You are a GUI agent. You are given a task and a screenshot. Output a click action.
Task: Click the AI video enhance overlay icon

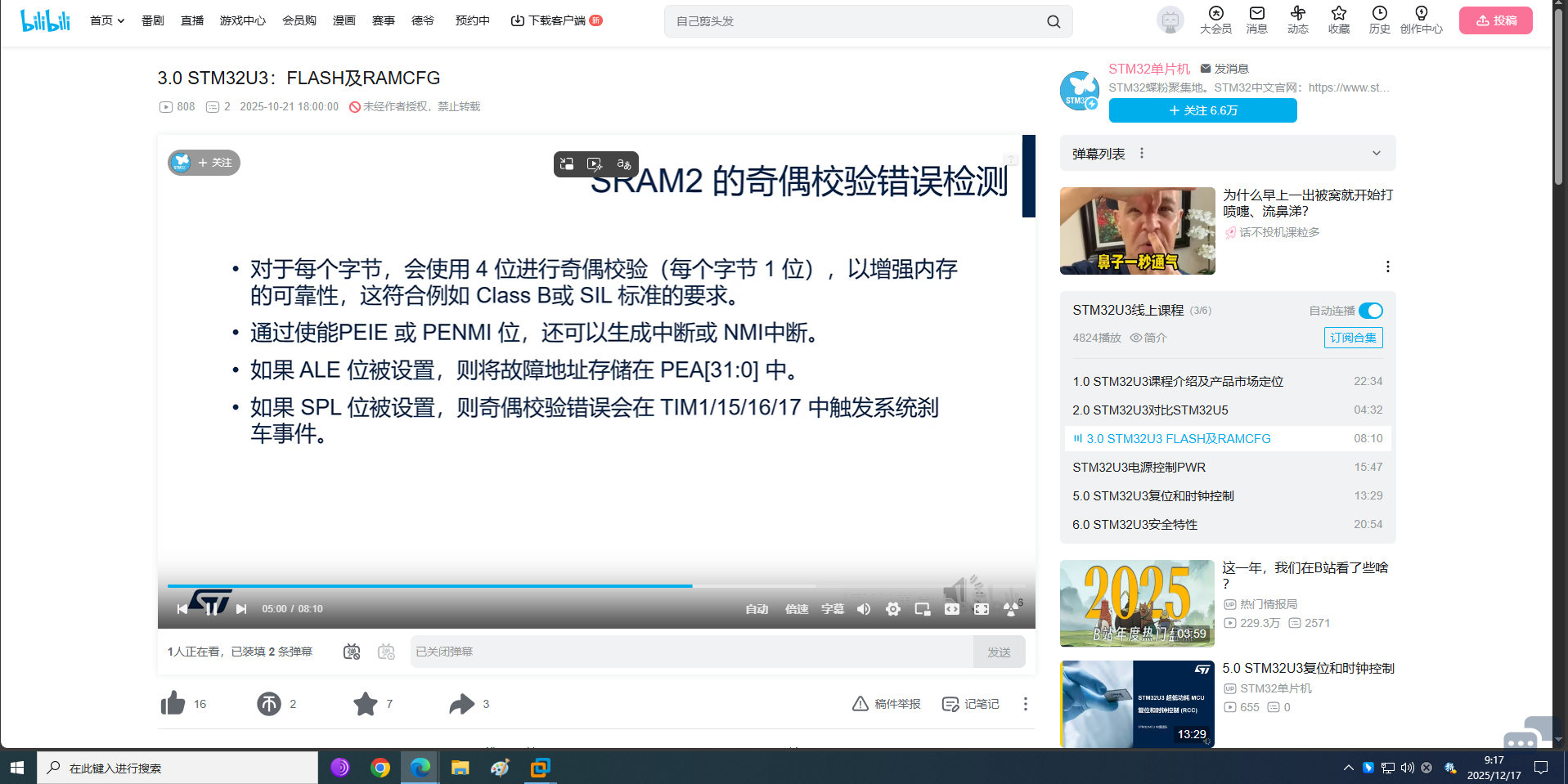tap(595, 164)
